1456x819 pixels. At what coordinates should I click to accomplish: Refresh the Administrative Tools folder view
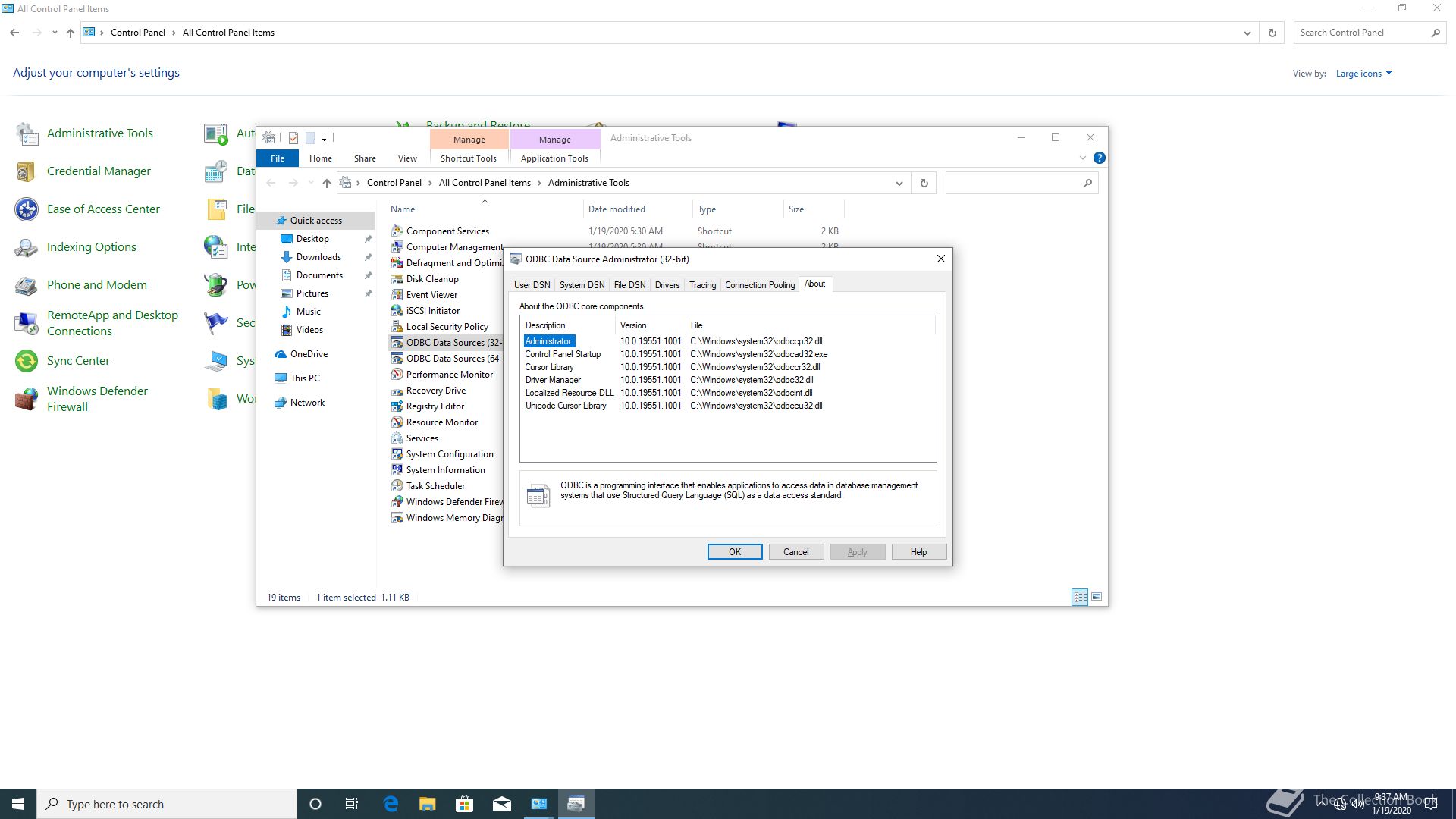(x=924, y=183)
